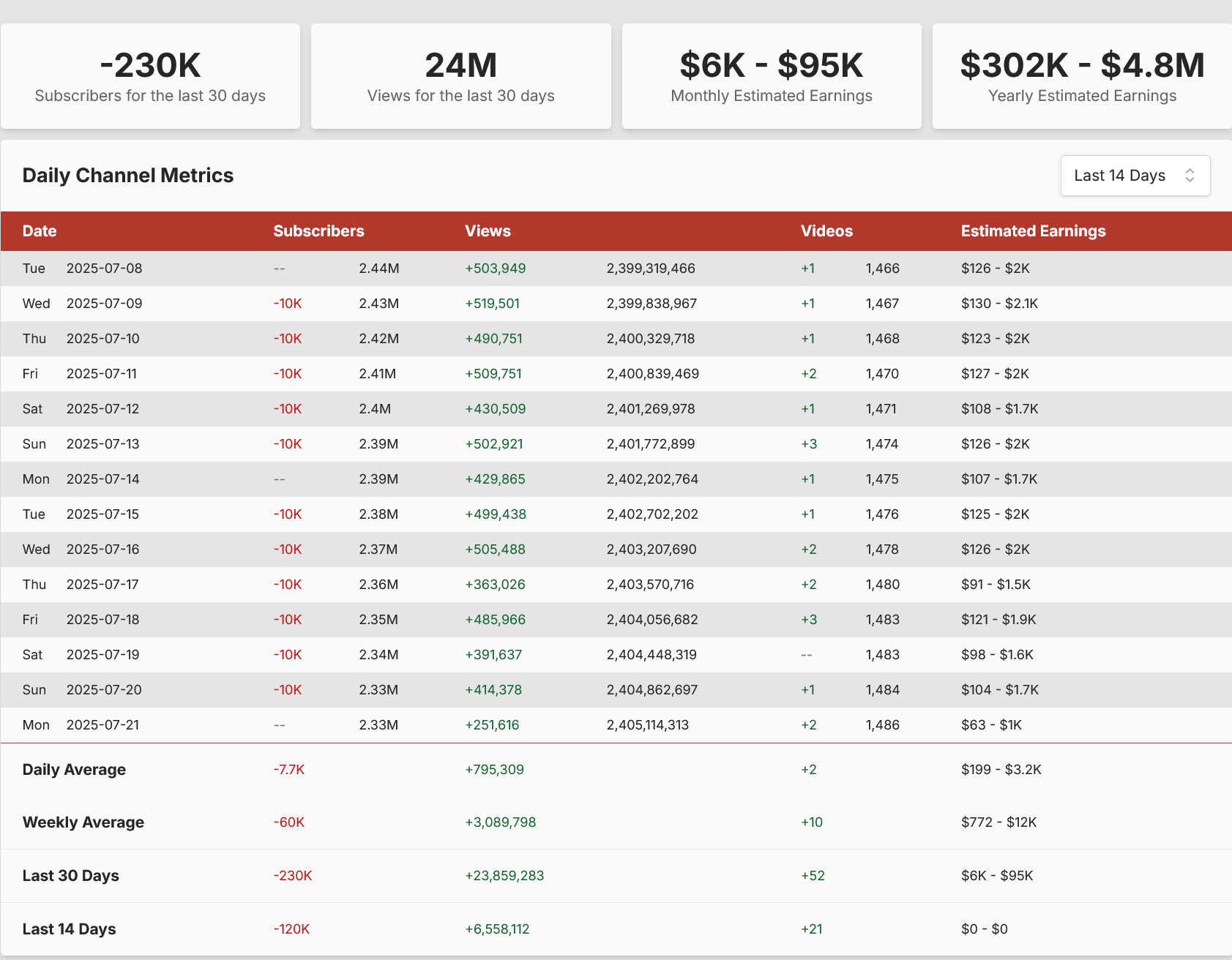Click earnings $91 - $1.5K

(996, 585)
